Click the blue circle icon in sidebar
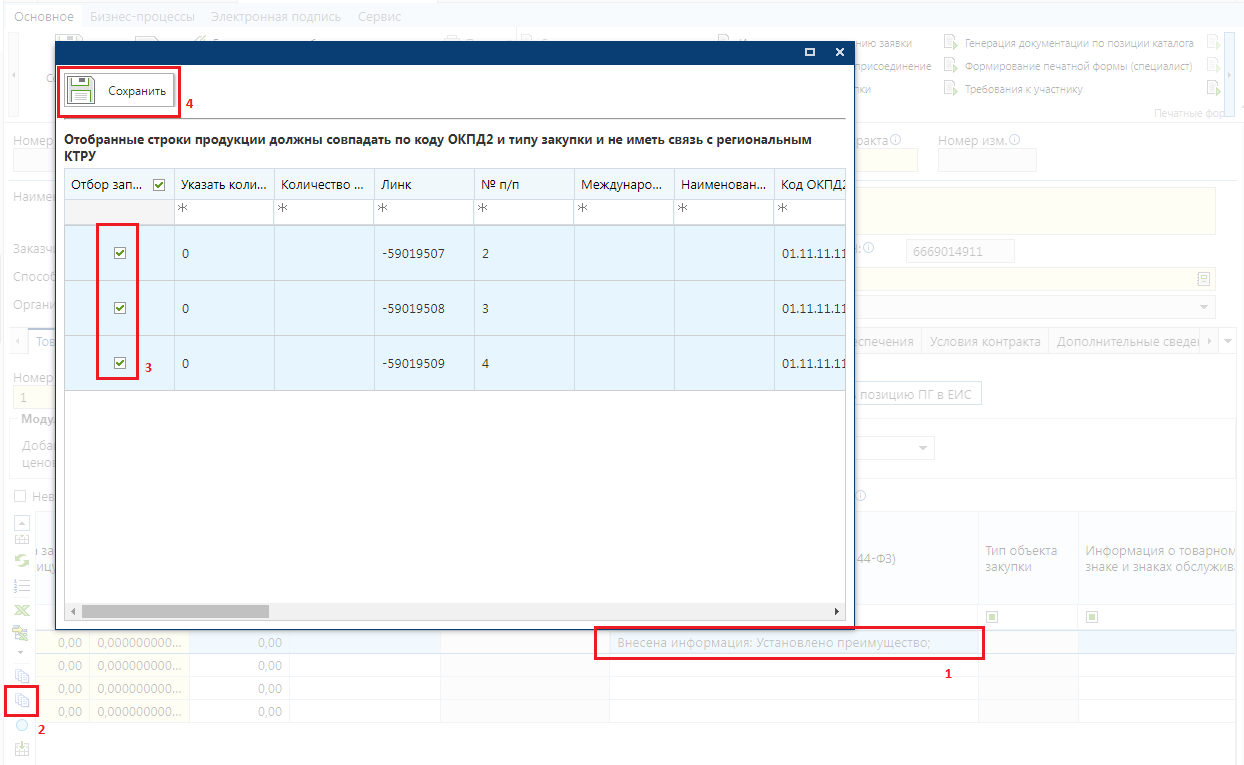This screenshot has width=1244, height=765. point(21,724)
